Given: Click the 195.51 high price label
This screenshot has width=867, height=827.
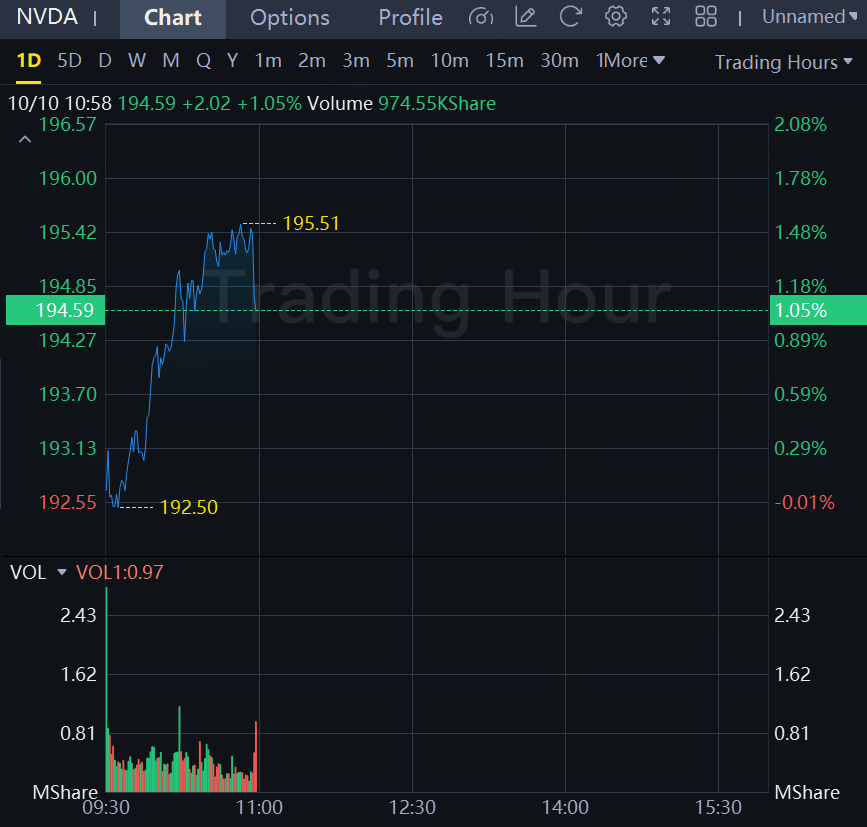Looking at the screenshot, I should click(311, 223).
